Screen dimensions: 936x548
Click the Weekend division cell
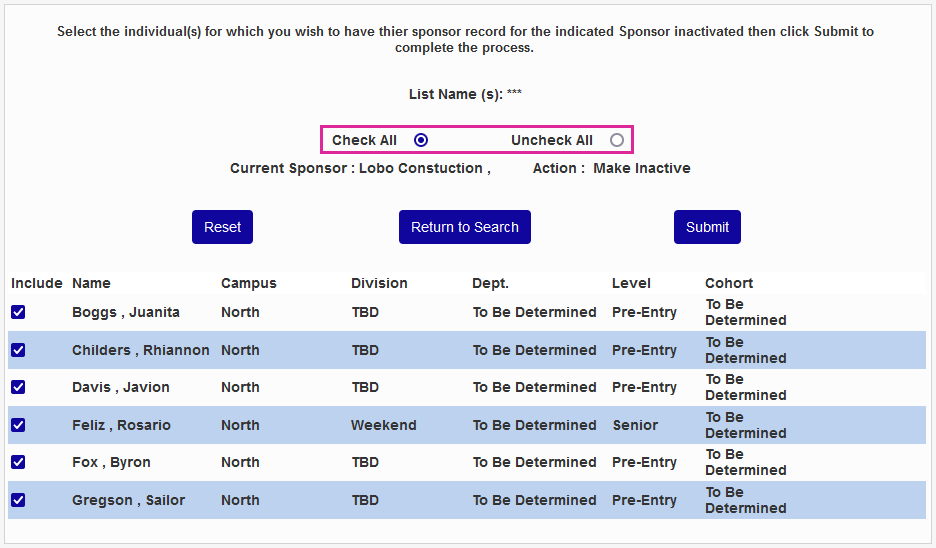(383, 425)
